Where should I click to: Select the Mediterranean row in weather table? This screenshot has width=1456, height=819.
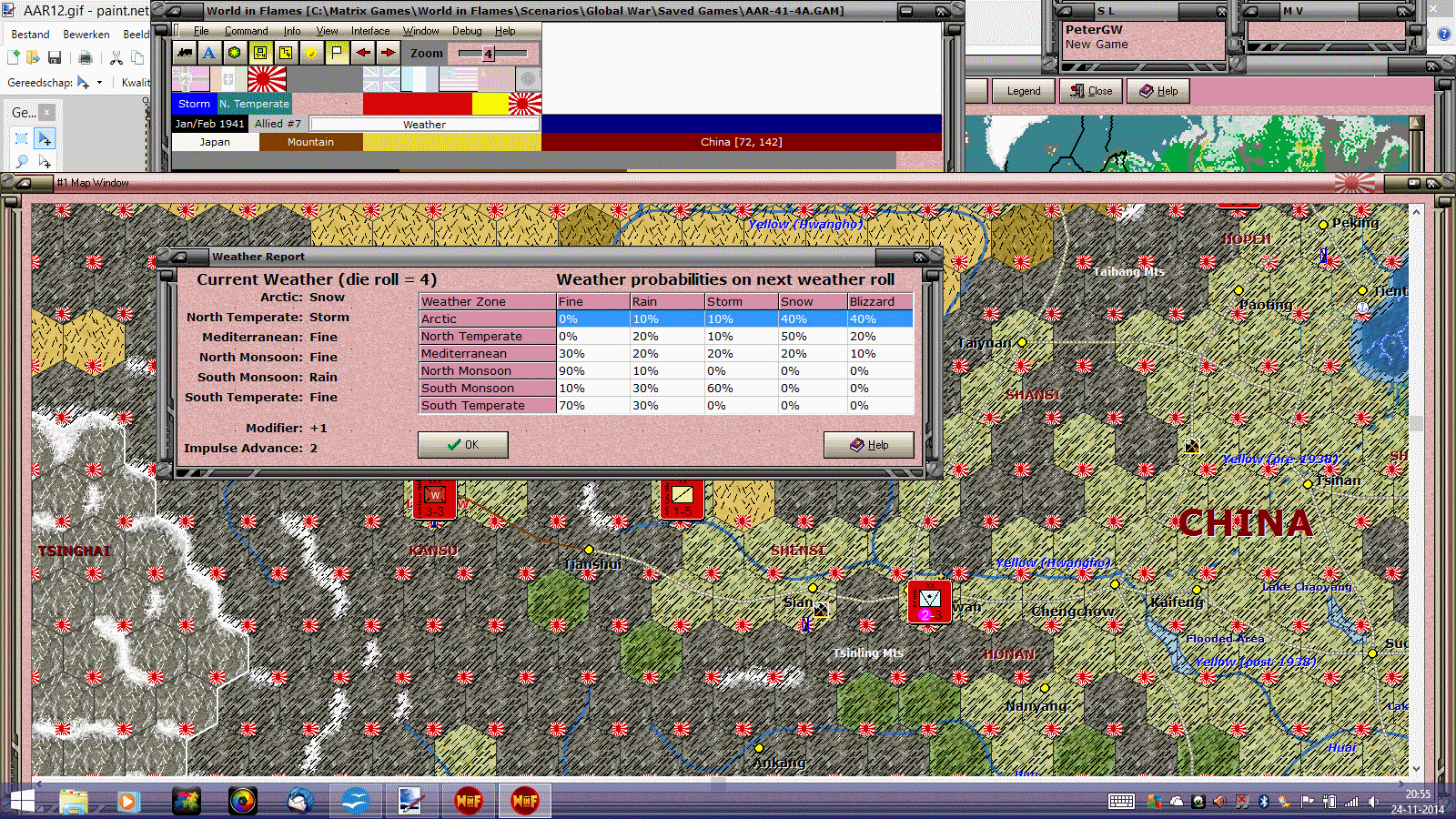666,353
